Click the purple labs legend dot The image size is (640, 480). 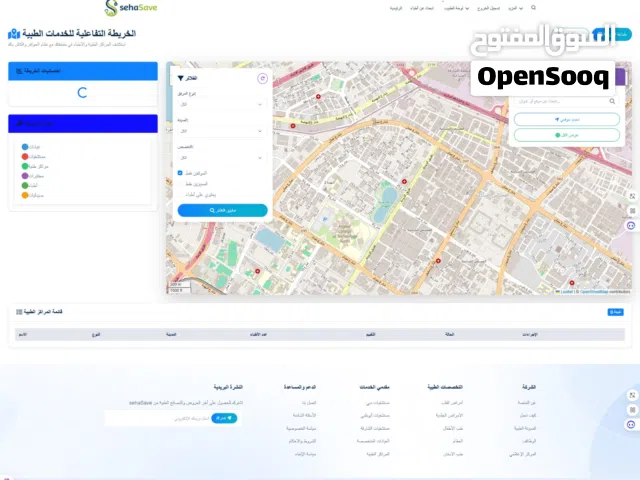coord(25,176)
